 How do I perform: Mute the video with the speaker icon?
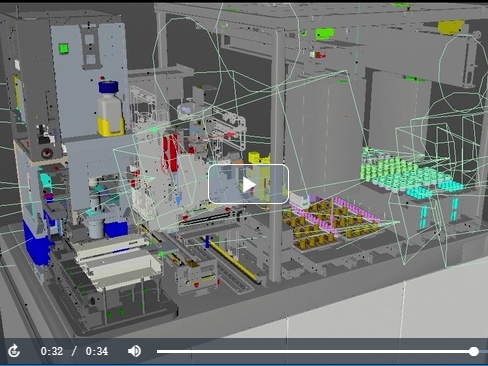134,351
